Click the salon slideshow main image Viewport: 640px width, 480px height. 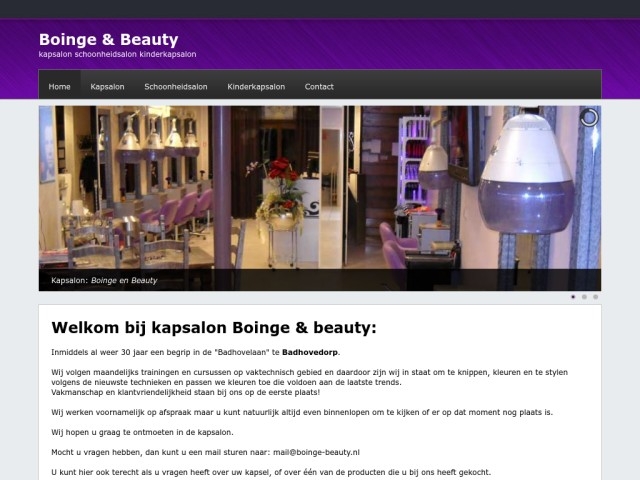coord(320,198)
